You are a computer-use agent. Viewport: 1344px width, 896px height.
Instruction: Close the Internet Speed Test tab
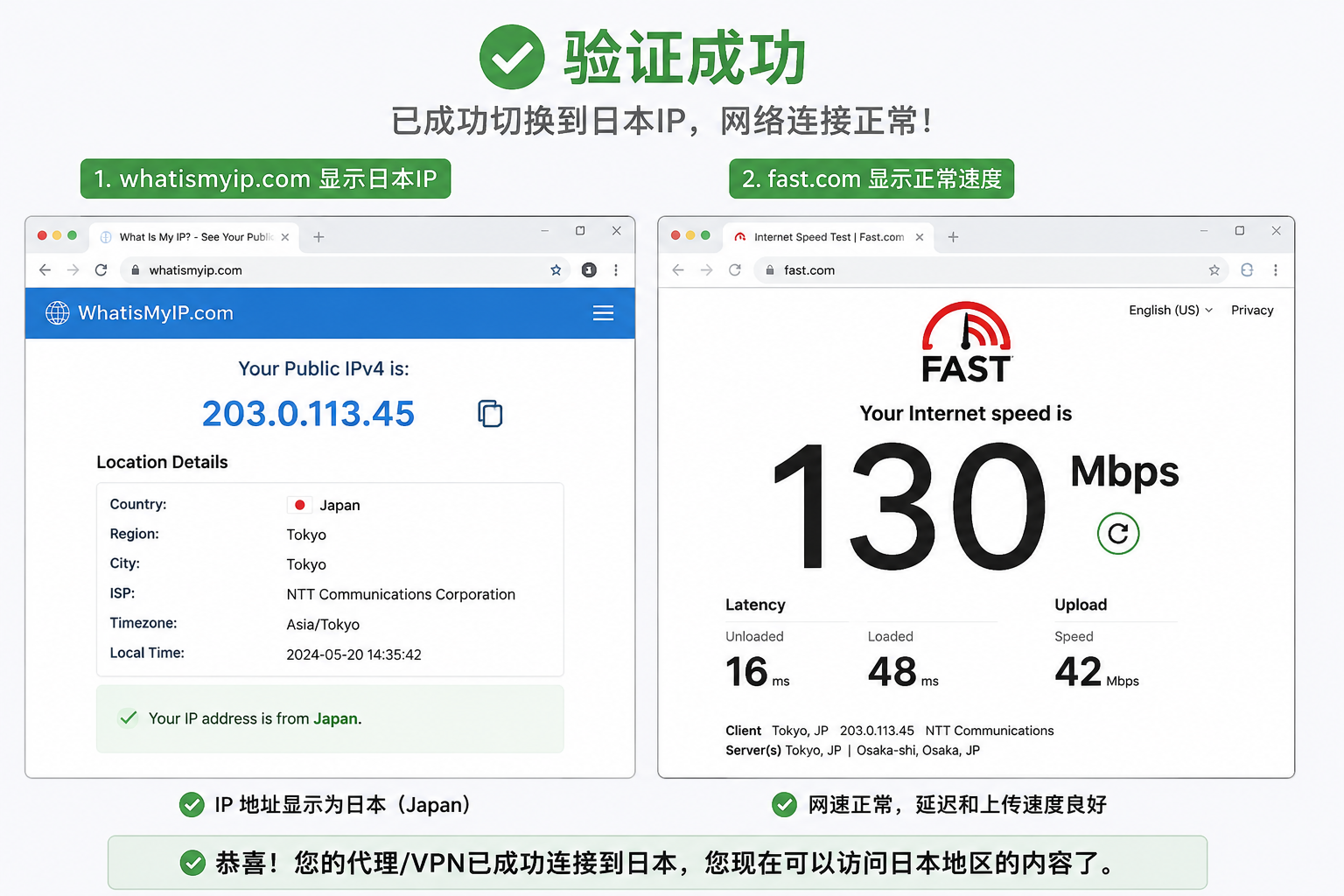pos(920,237)
